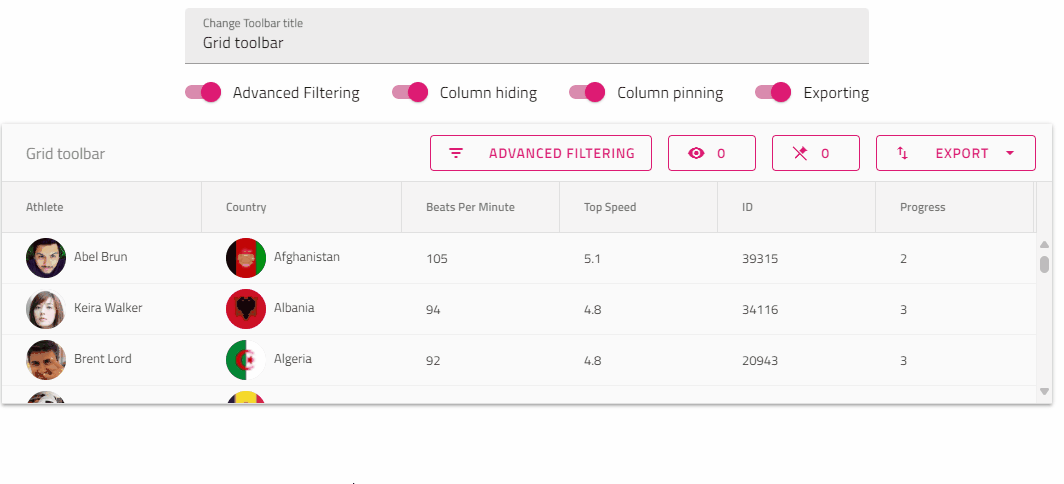Click the Afghanistan flag icon

click(246, 258)
